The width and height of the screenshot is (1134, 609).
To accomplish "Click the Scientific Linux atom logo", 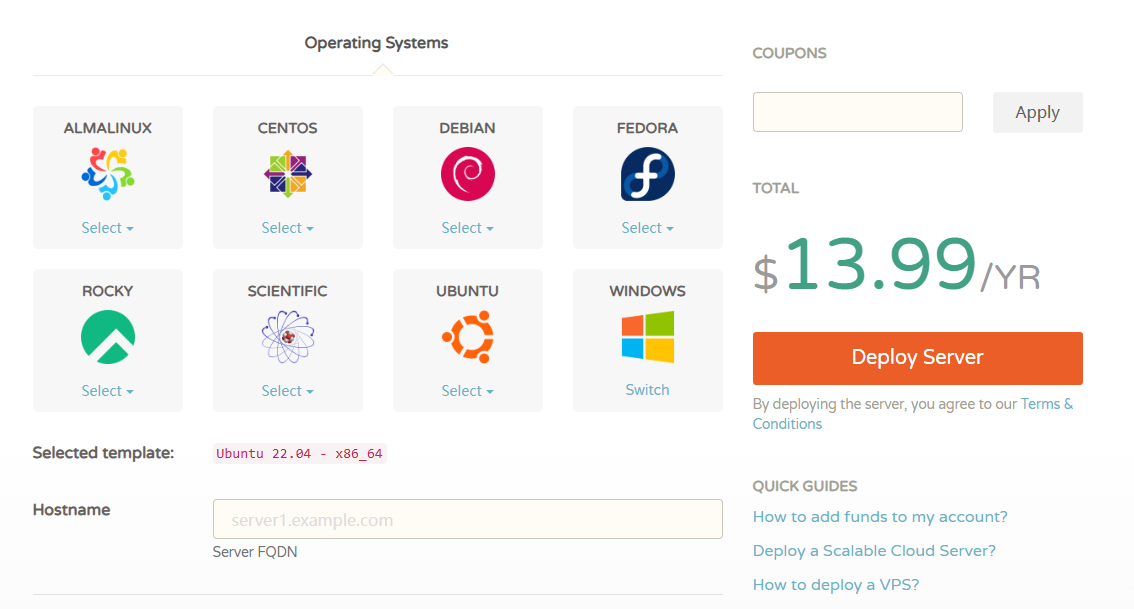I will click(x=288, y=337).
